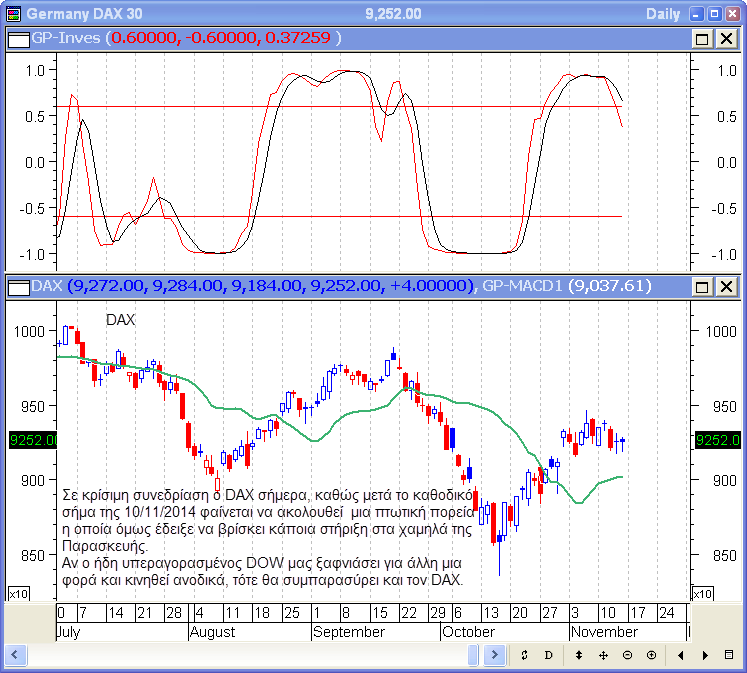Screen dimensions: 747x673
Task: Click the vertical rescale arrows icon
Action: [578, 655]
